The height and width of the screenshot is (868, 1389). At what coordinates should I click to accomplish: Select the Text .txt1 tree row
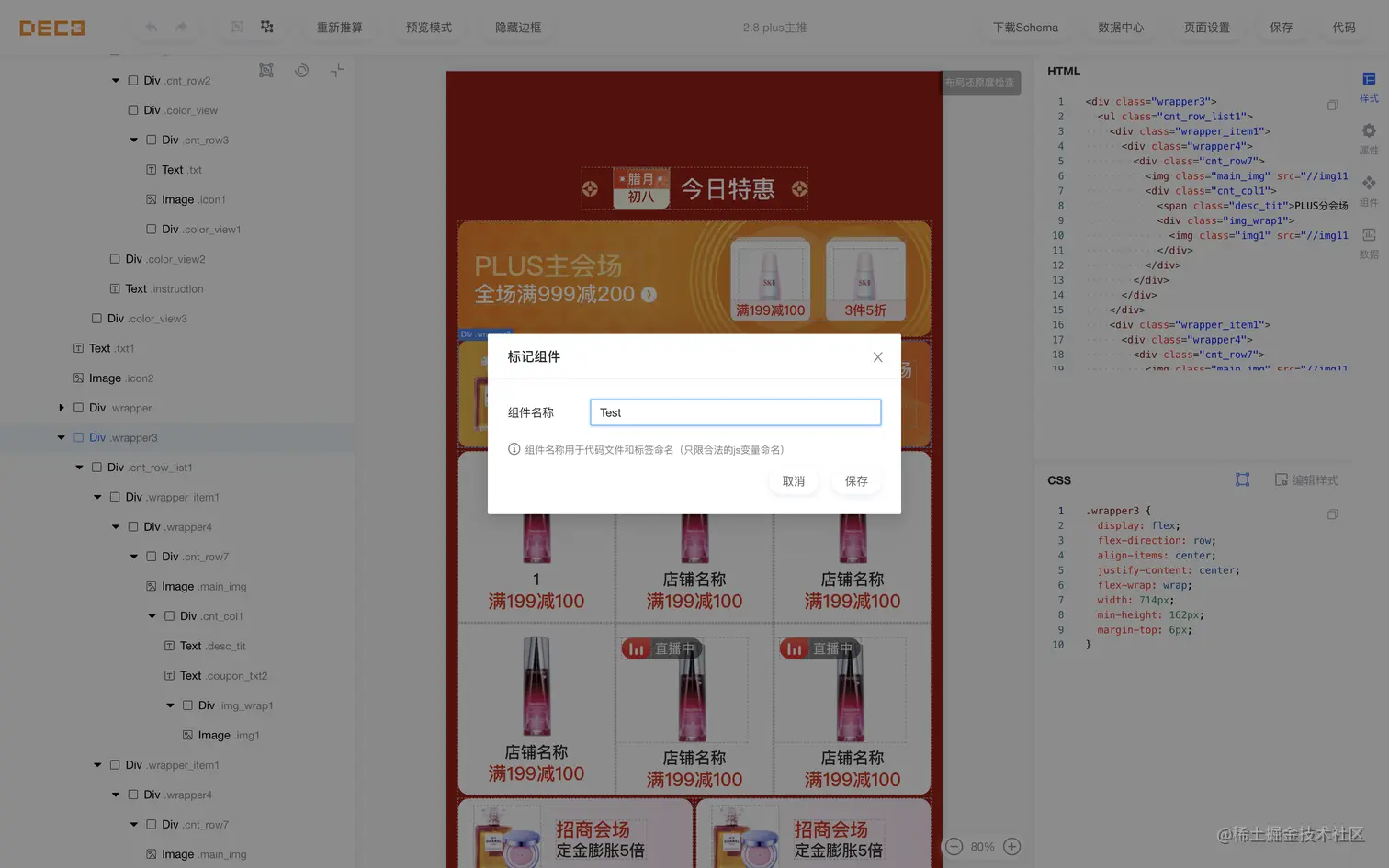point(177,348)
